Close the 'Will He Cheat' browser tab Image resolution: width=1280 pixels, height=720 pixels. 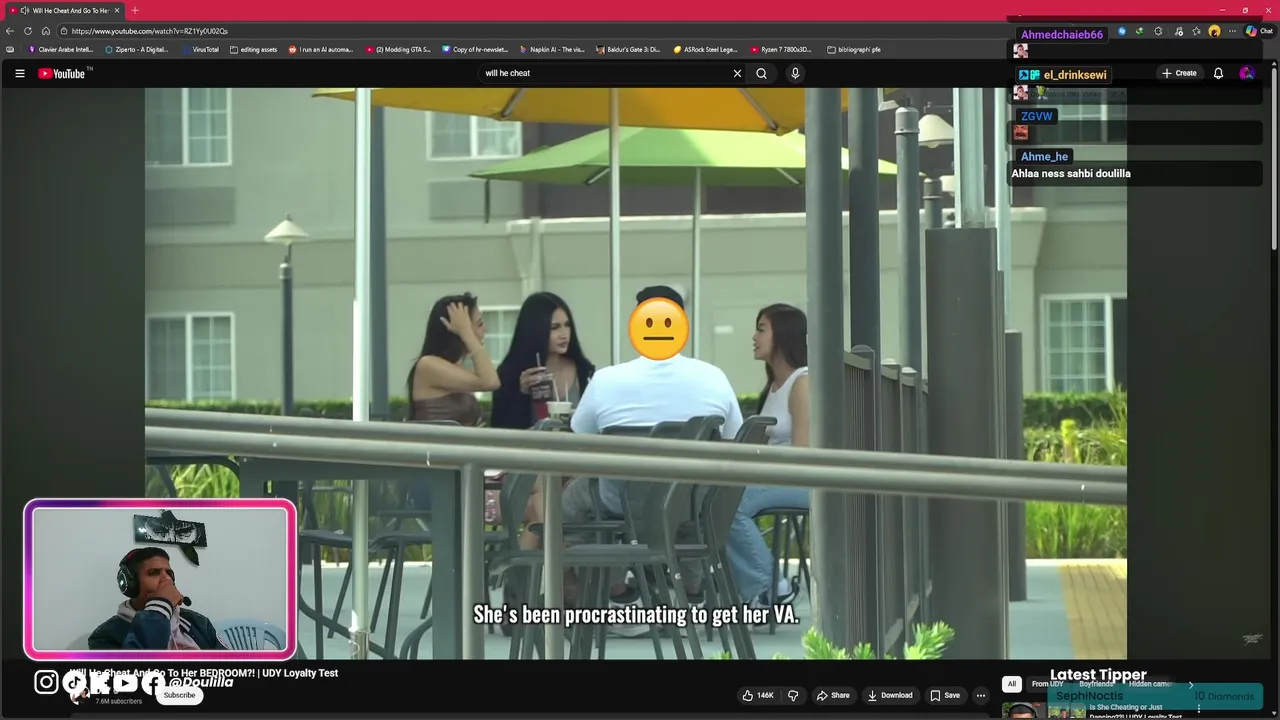pyautogui.click(x=117, y=10)
